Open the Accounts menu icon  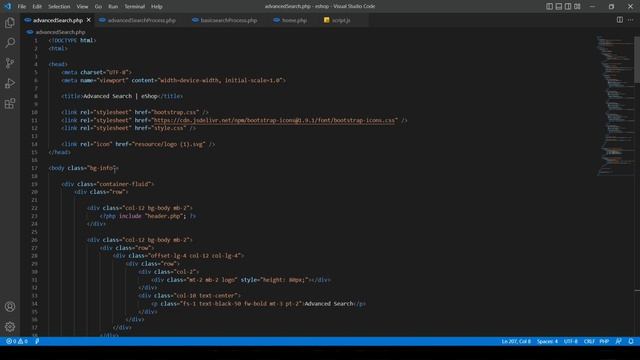pos(10,307)
